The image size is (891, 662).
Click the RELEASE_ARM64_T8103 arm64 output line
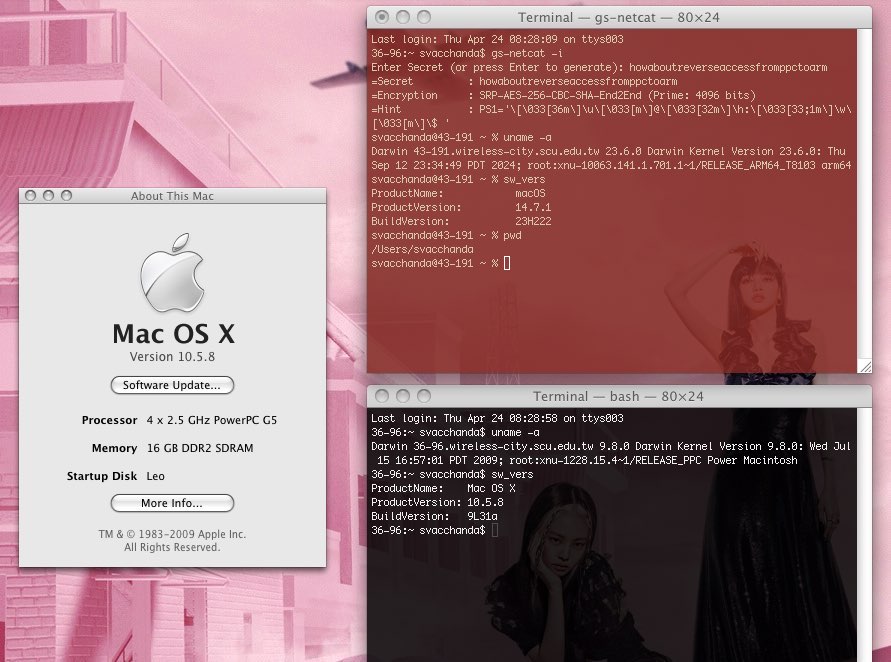pyautogui.click(x=611, y=165)
